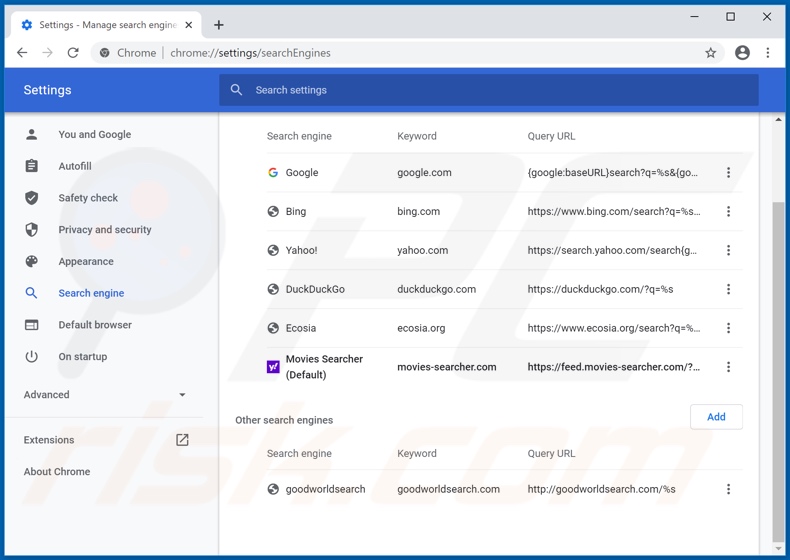Click the shield check icon for Safety check
This screenshot has width=790, height=560.
click(x=32, y=198)
